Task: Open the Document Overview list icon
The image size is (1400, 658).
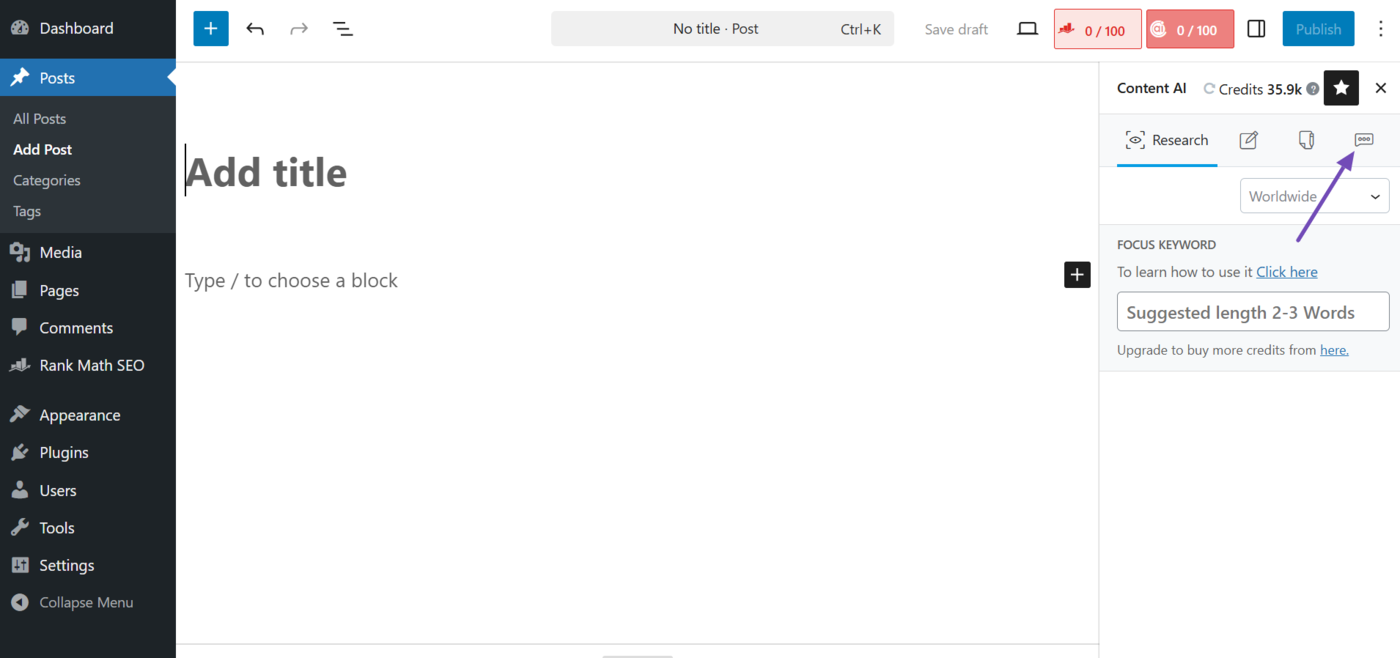Action: (343, 28)
